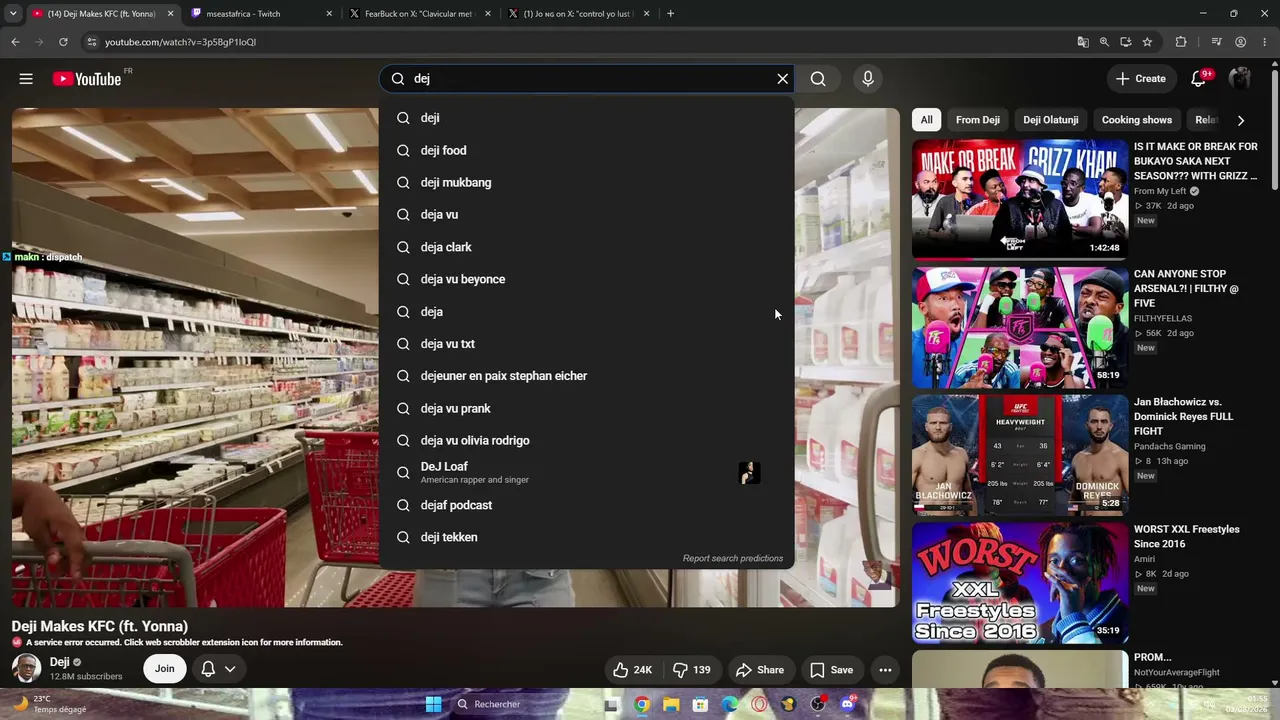This screenshot has width=1280, height=720.
Task: Open the Chrome profile icon
Action: [x=1241, y=42]
